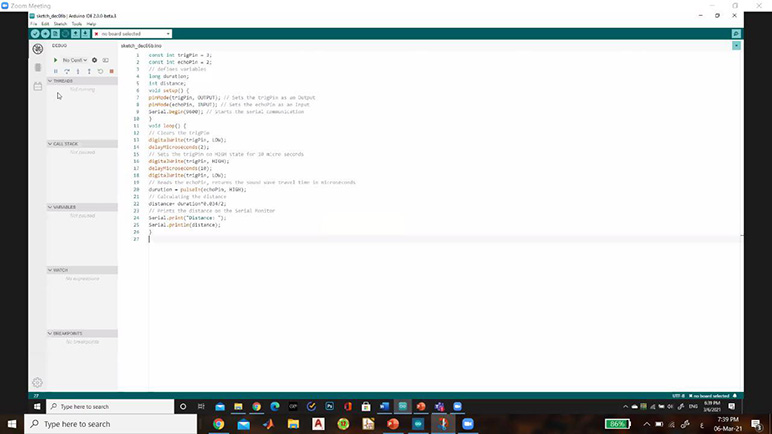Viewport: 772px width, 434px height.
Task: Open Microsoft Edge on the inner taskbar
Action: (275, 406)
